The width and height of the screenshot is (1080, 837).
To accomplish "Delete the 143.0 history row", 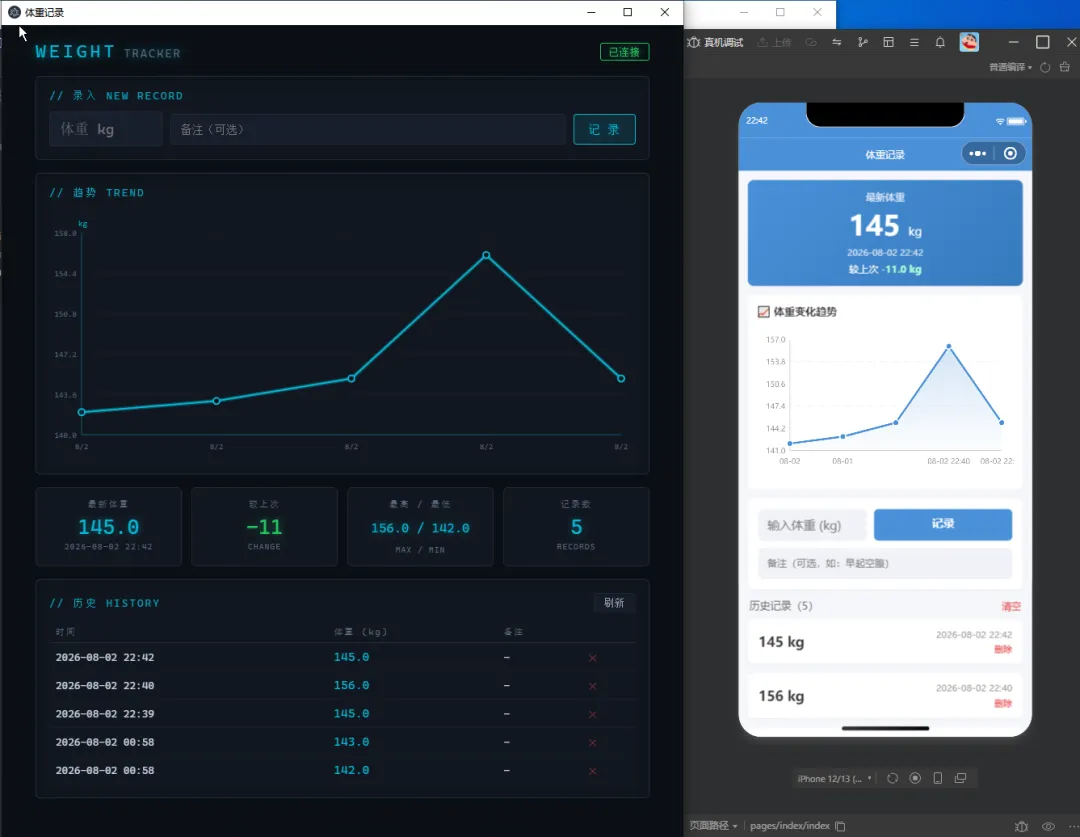I will [x=592, y=743].
